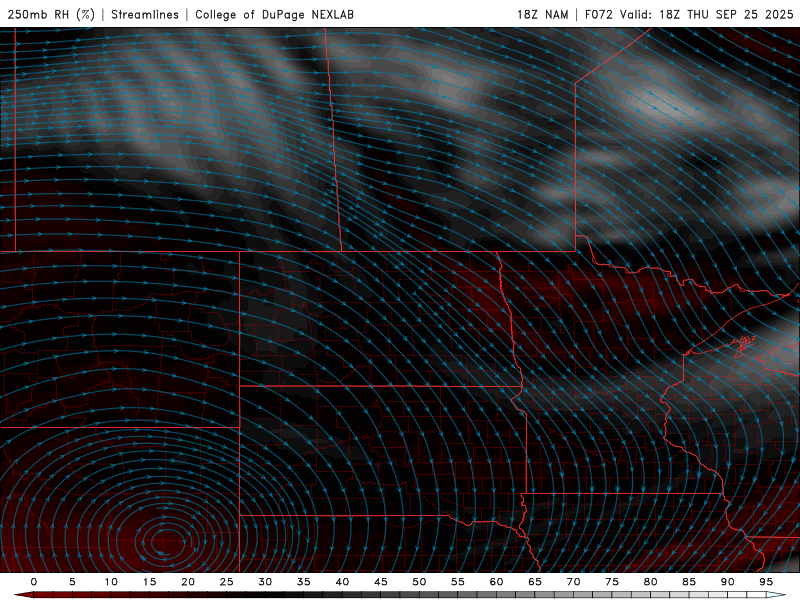Click the 5 value on color scale
Image resolution: width=800 pixels, height=600 pixels.
(x=72, y=582)
